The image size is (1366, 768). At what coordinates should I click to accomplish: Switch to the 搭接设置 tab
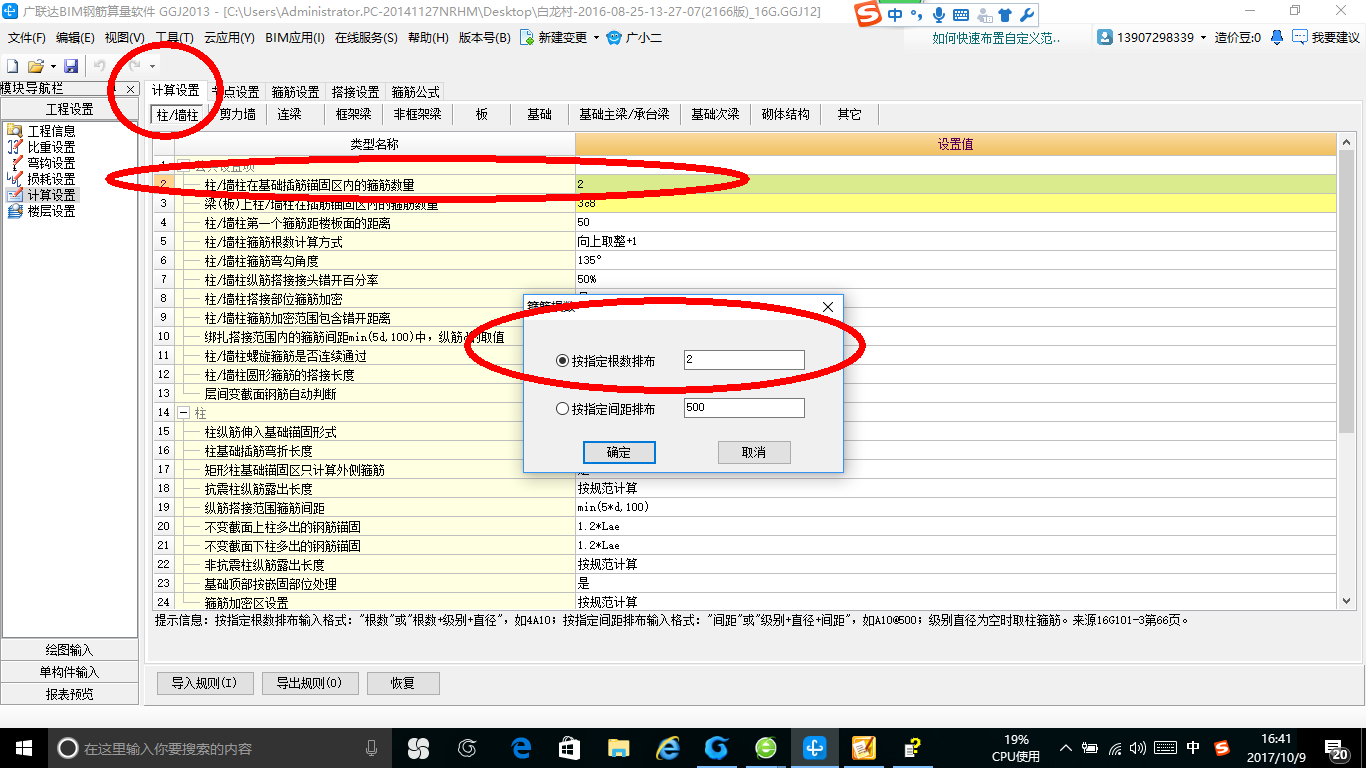(355, 92)
